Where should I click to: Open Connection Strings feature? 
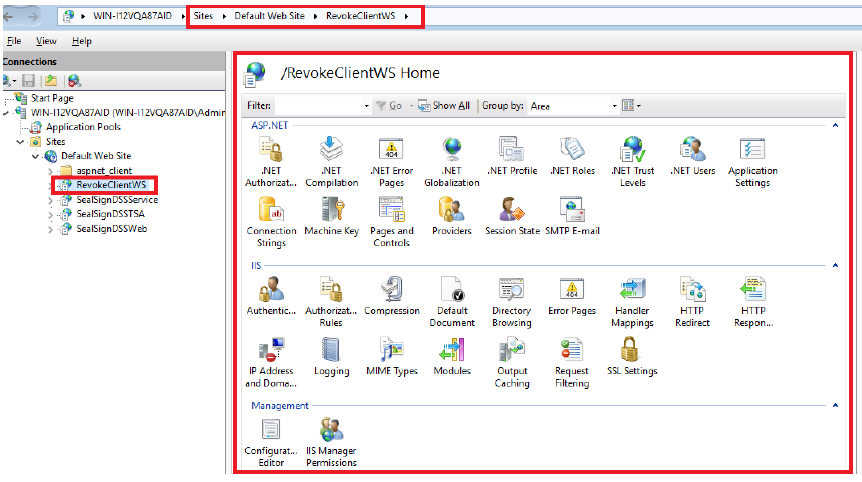tap(271, 215)
